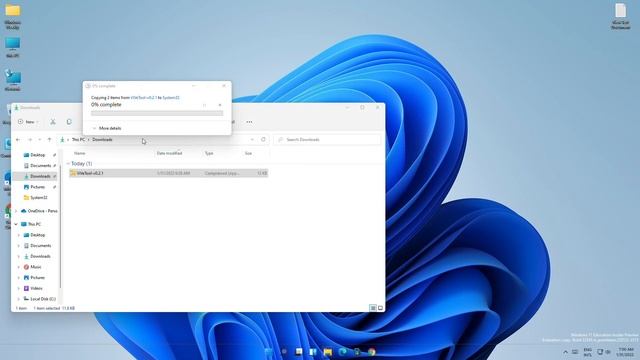The width and height of the screenshot is (640, 360).
Task: Click the Search Downloads field
Action: pos(327,140)
